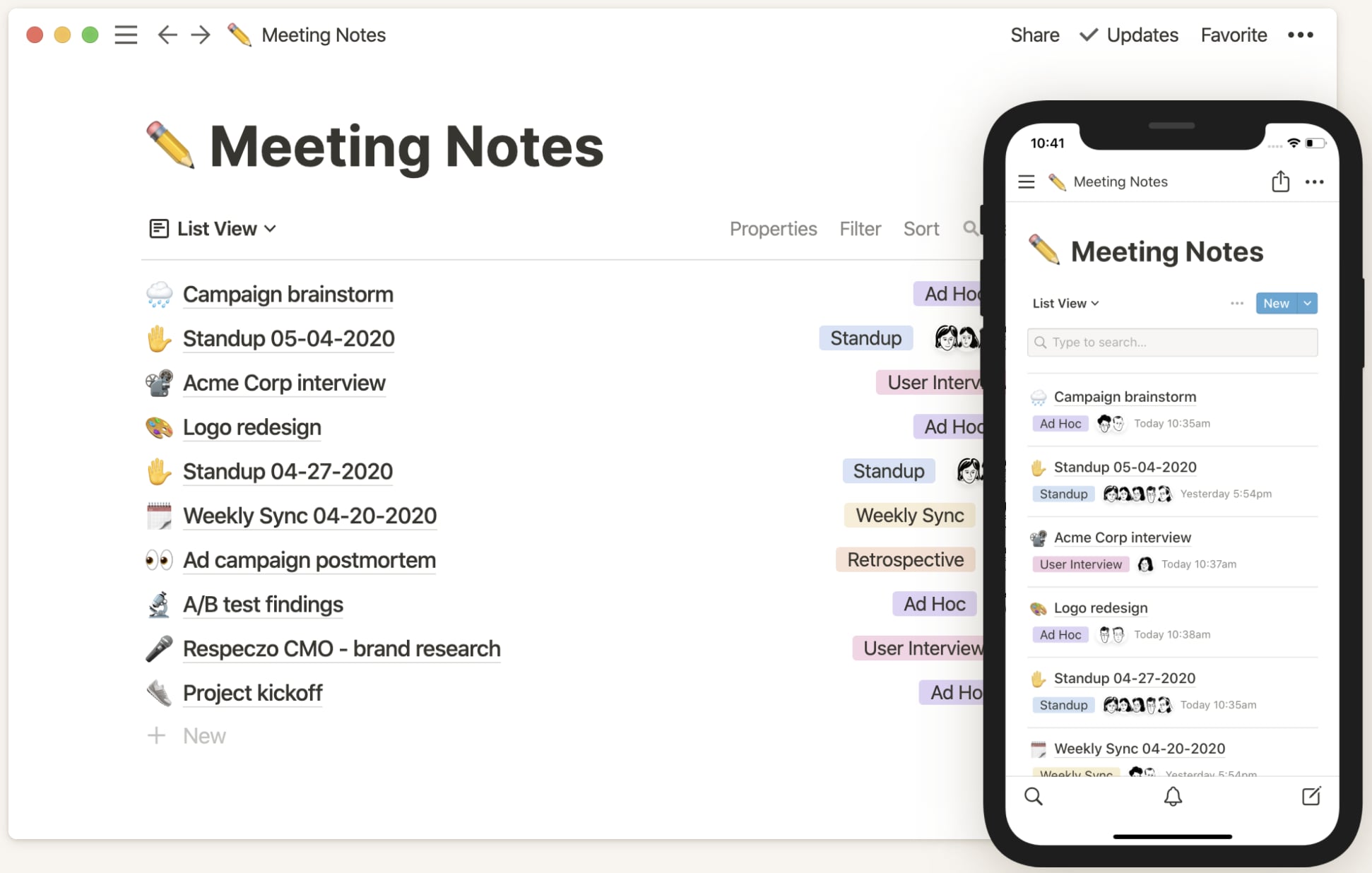Click the mobile search input field
1372x873 pixels.
[1172, 342]
